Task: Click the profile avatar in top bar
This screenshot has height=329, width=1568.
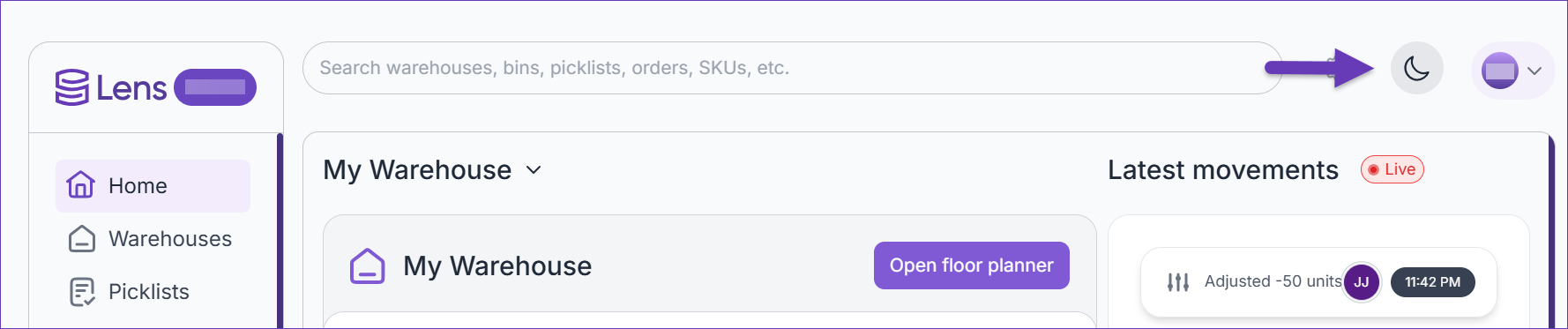Action: pos(1500,71)
